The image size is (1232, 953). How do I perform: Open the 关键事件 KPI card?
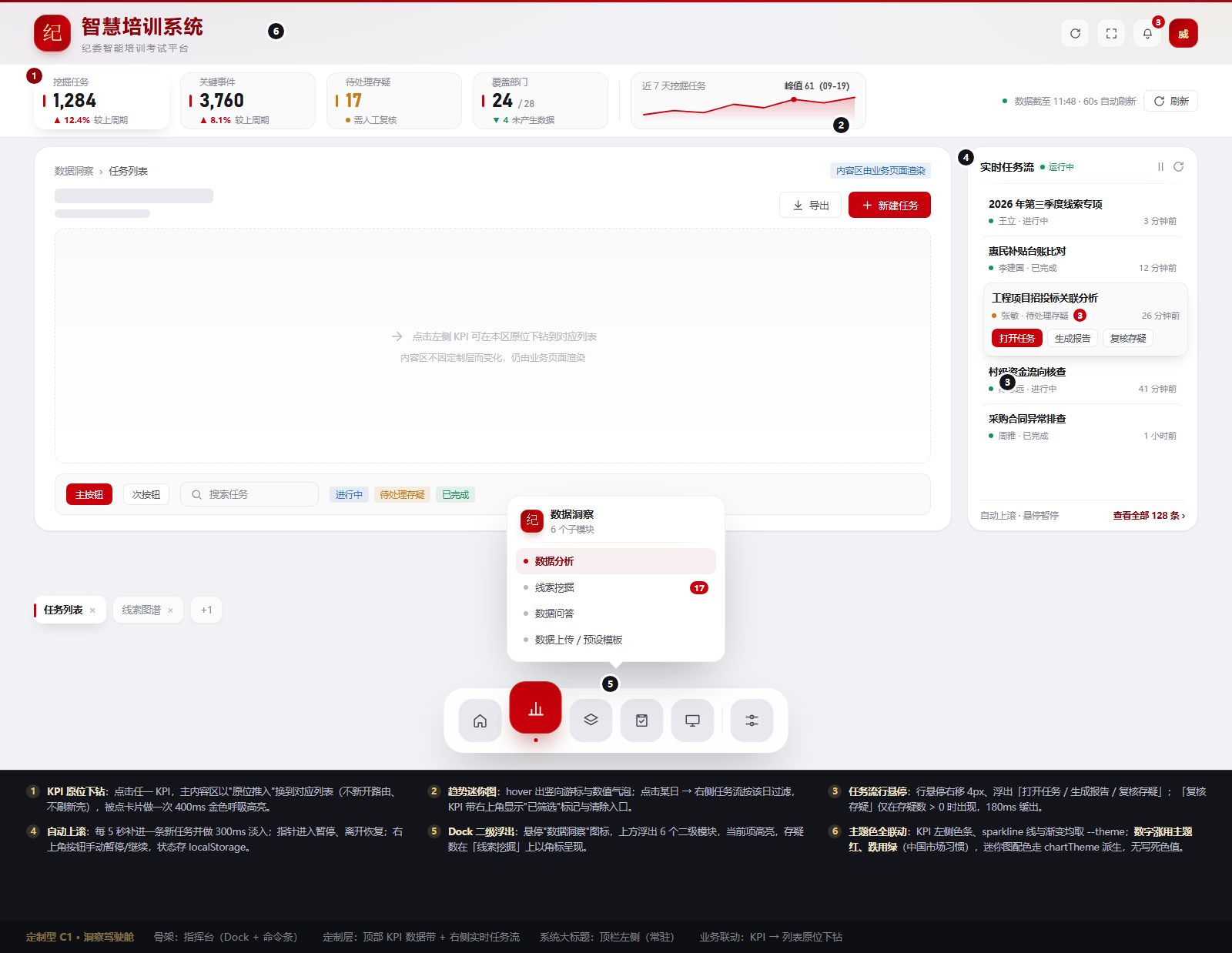[248, 101]
